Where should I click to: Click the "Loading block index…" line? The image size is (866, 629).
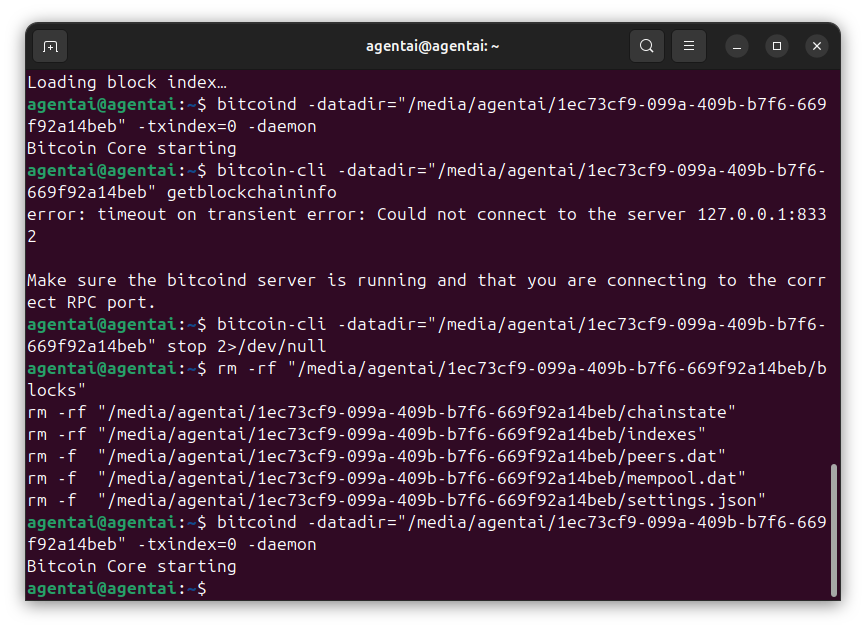coord(127,82)
